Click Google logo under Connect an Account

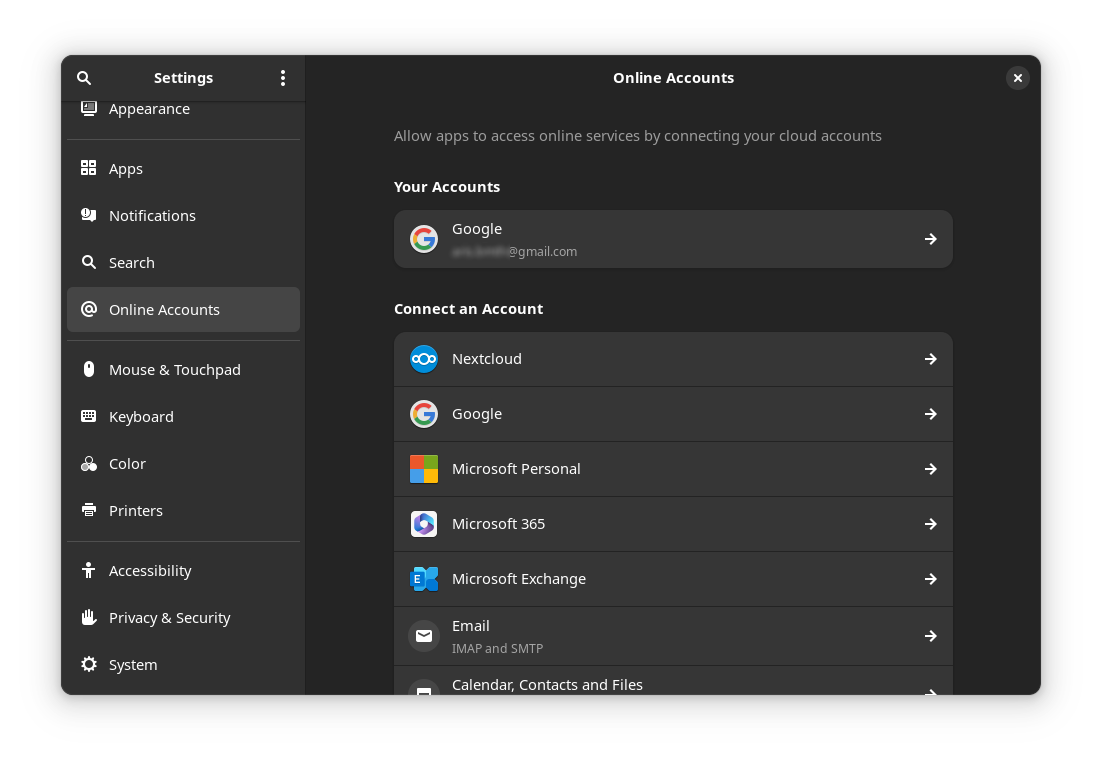pyautogui.click(x=424, y=414)
